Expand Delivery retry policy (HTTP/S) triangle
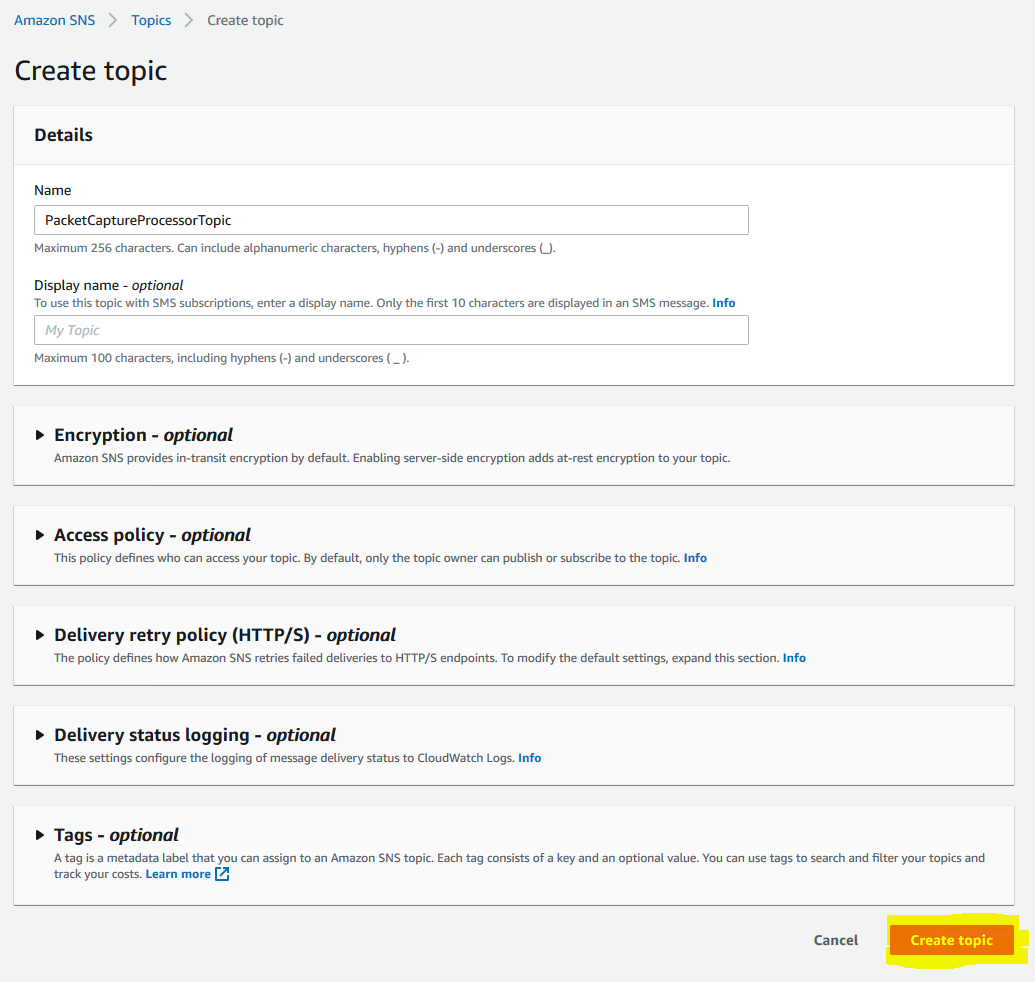1035x982 pixels. pyautogui.click(x=40, y=635)
